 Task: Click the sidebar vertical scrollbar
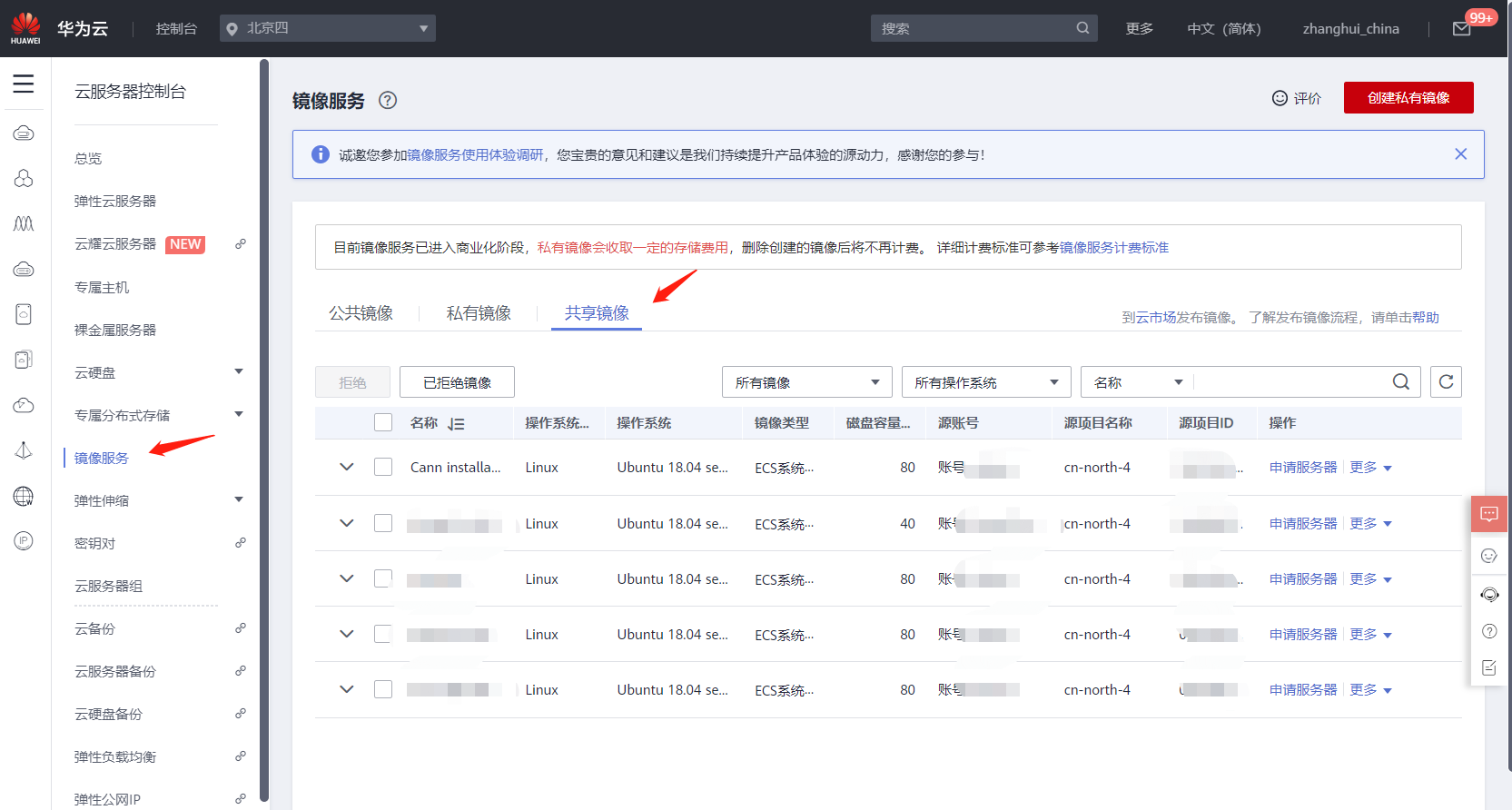(x=264, y=430)
